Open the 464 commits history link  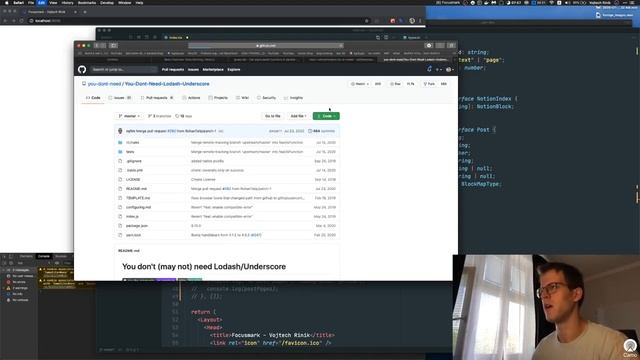click(322, 131)
